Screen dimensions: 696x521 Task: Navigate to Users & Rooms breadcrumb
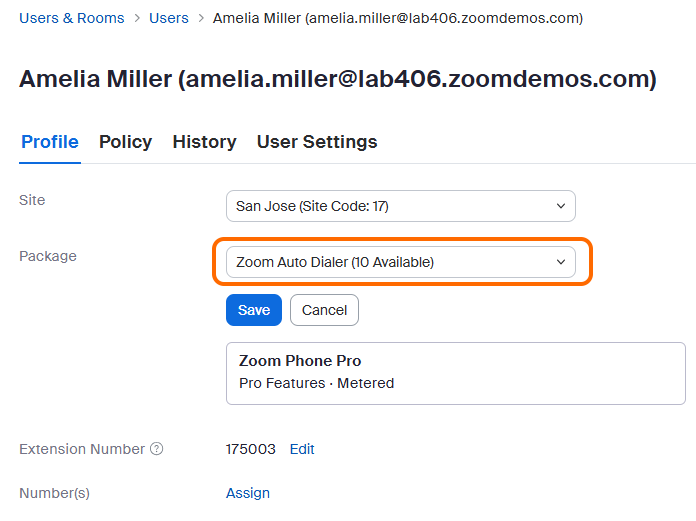[x=72, y=18]
